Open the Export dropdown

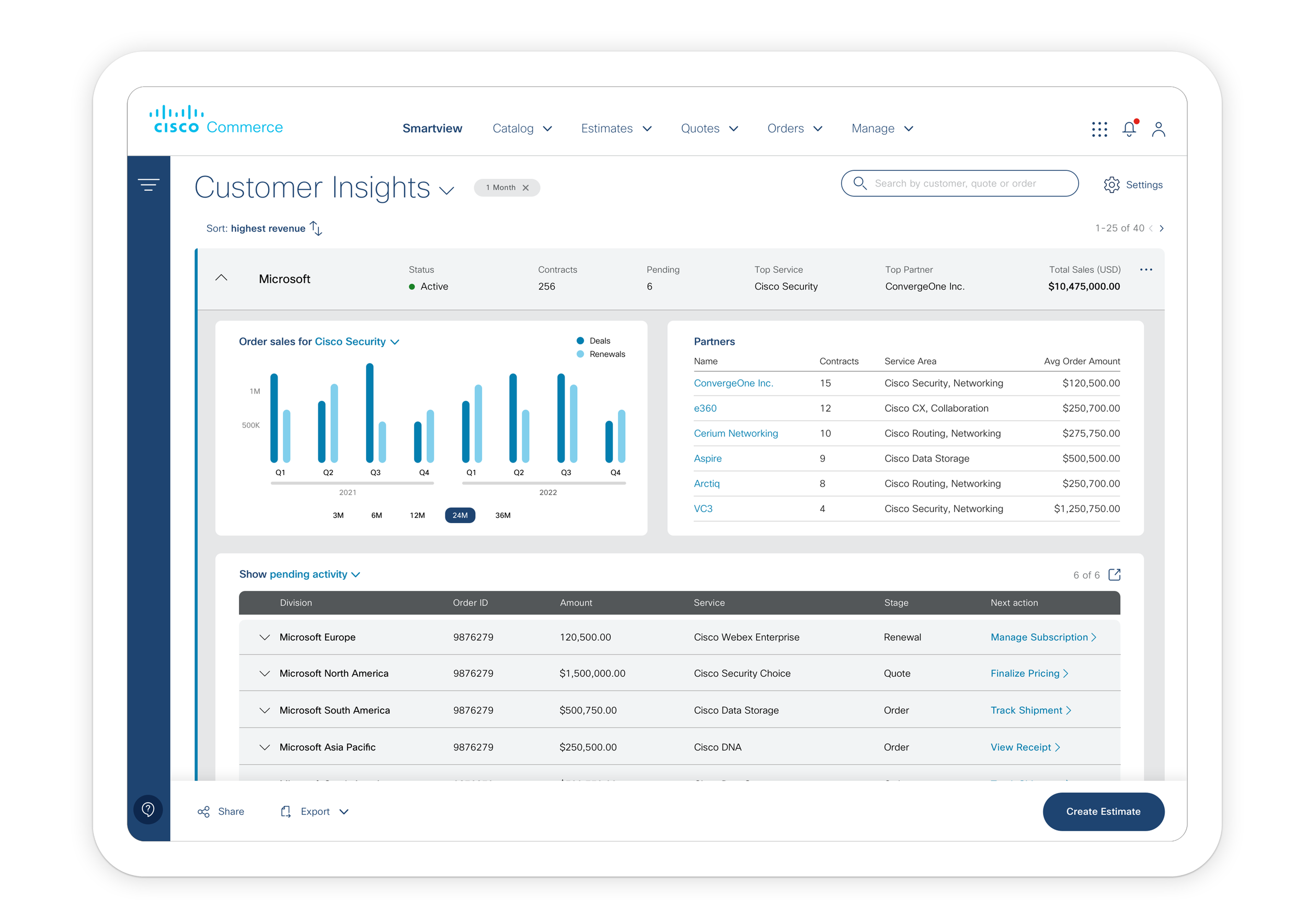(x=315, y=811)
